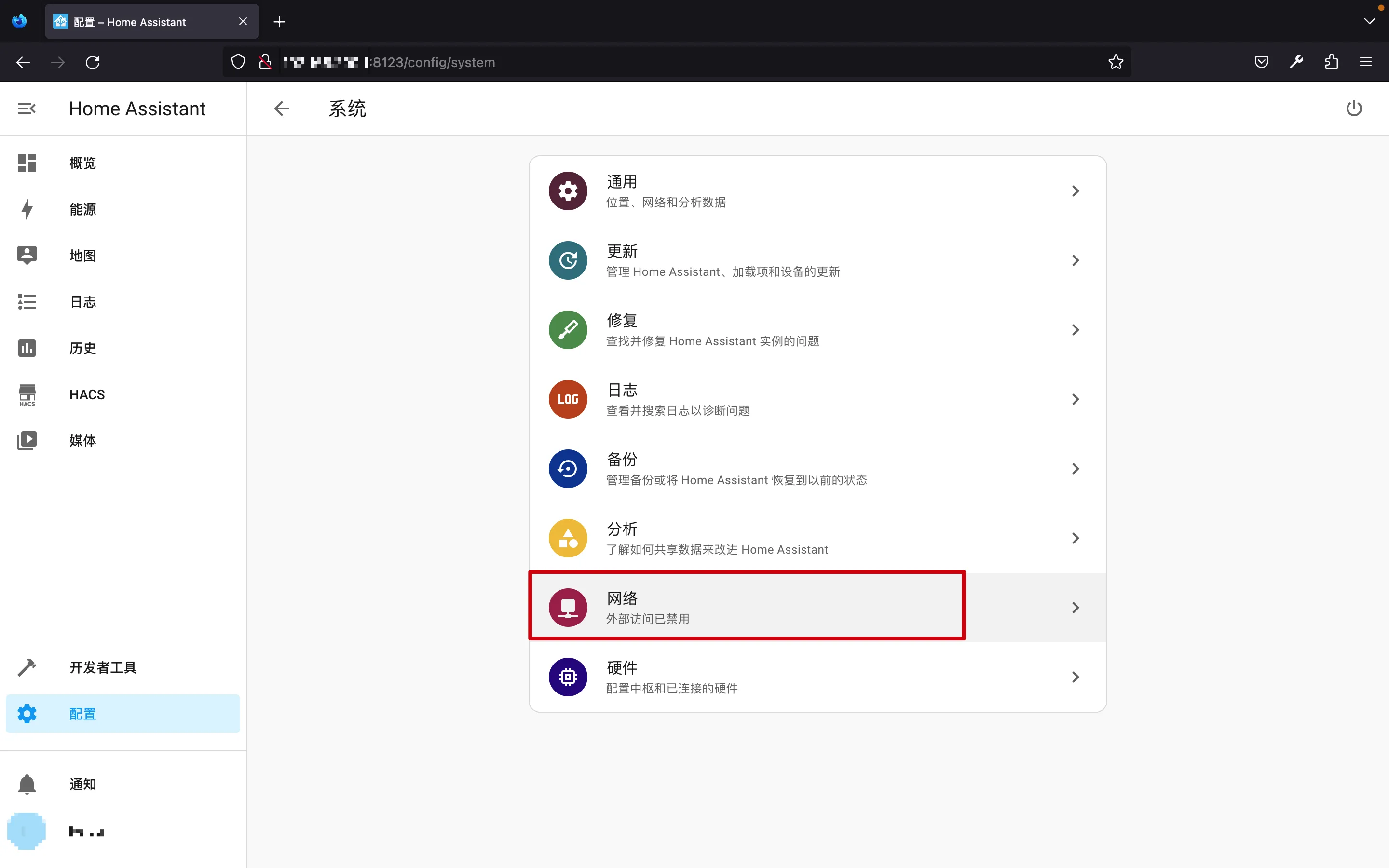Show tracking protection shield info
The image size is (1389, 868).
(238, 62)
